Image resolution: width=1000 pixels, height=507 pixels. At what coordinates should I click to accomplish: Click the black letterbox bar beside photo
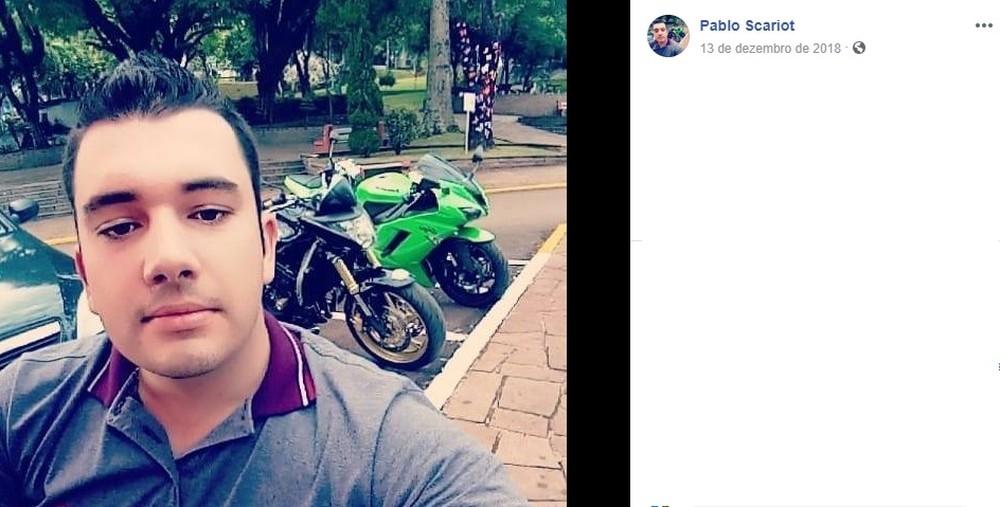pos(598,253)
